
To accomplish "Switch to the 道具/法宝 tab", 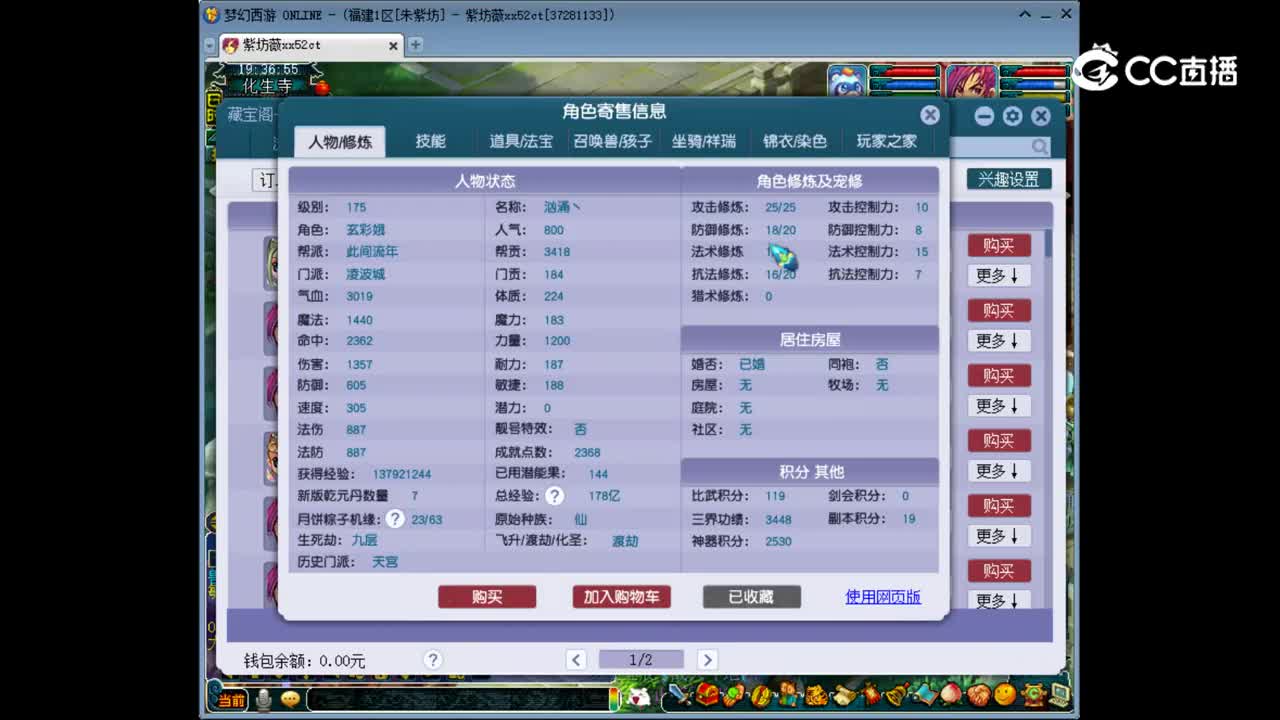I will coord(521,141).
